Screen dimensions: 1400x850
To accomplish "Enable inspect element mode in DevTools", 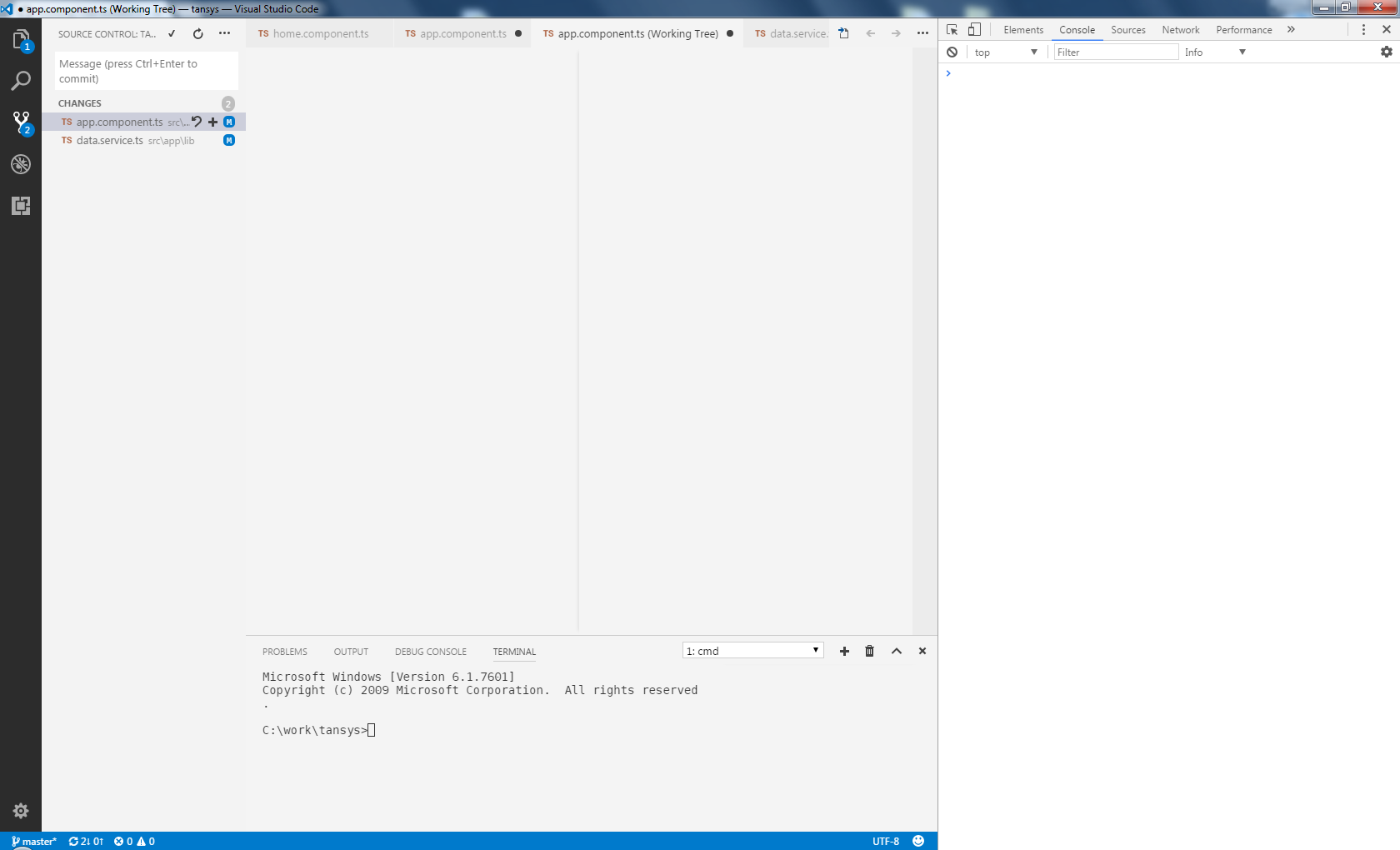I will (952, 29).
